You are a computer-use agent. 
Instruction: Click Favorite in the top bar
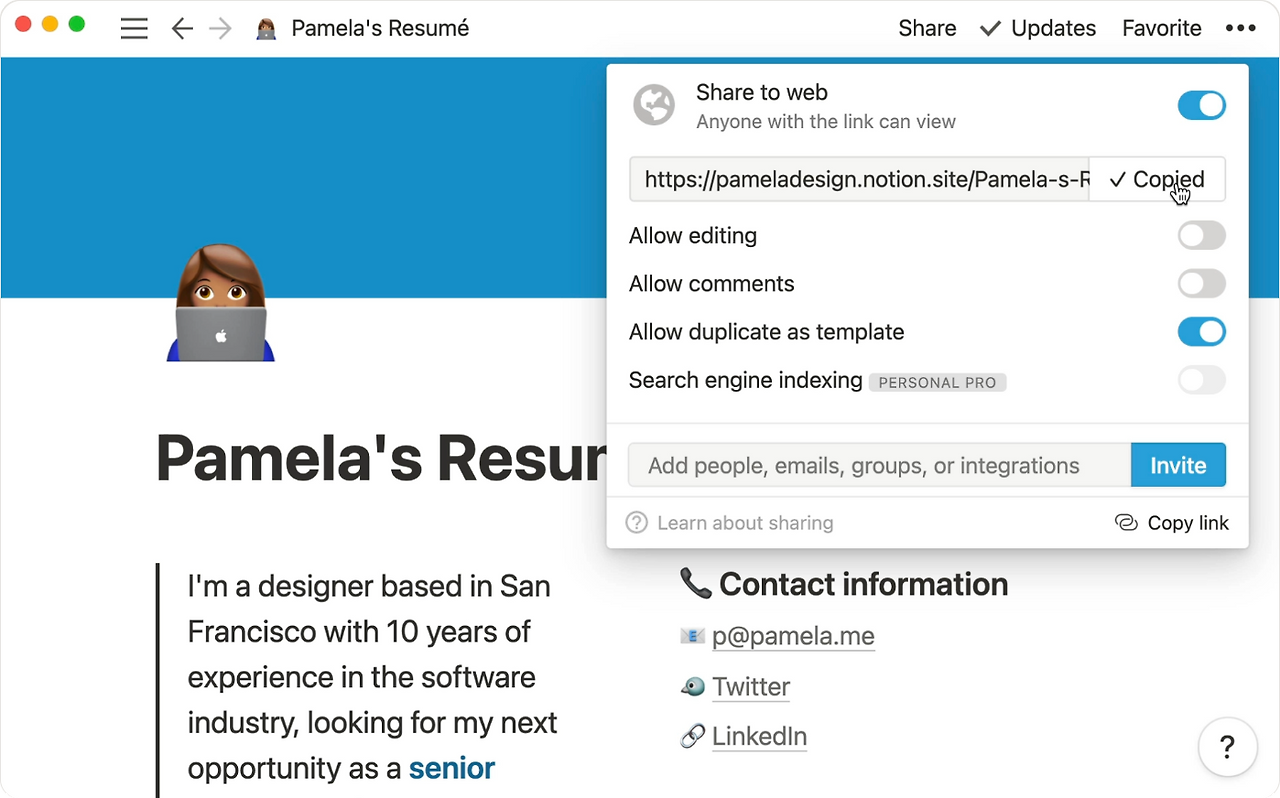1161,29
